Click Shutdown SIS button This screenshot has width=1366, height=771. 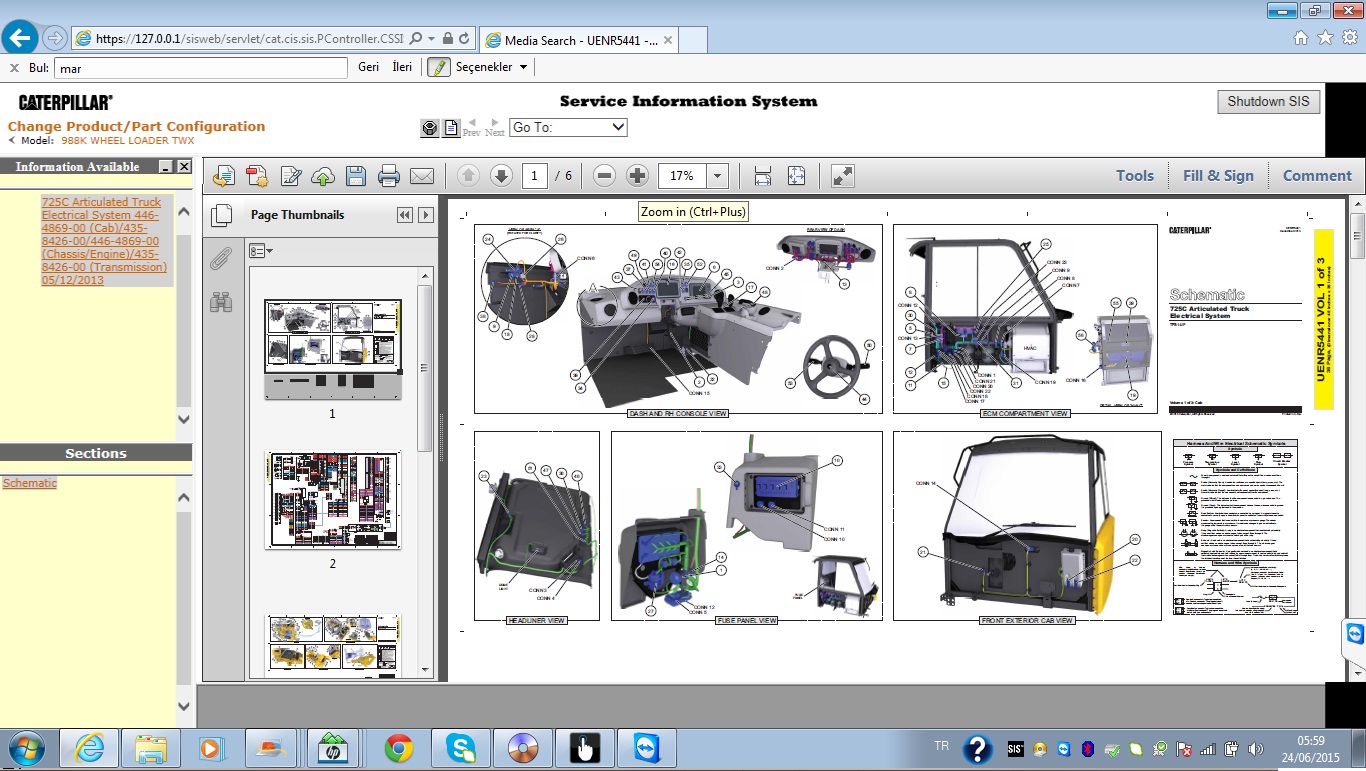(x=1268, y=102)
